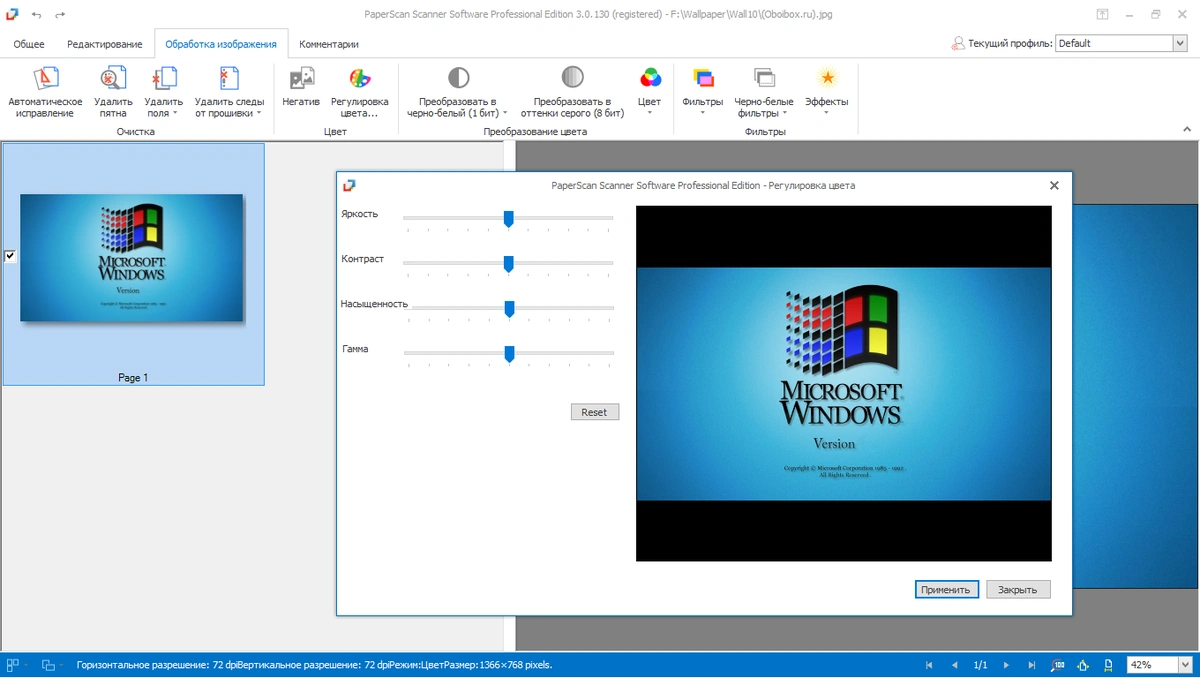Close the Регулировка цвета dialog

pyautogui.click(x=1054, y=185)
